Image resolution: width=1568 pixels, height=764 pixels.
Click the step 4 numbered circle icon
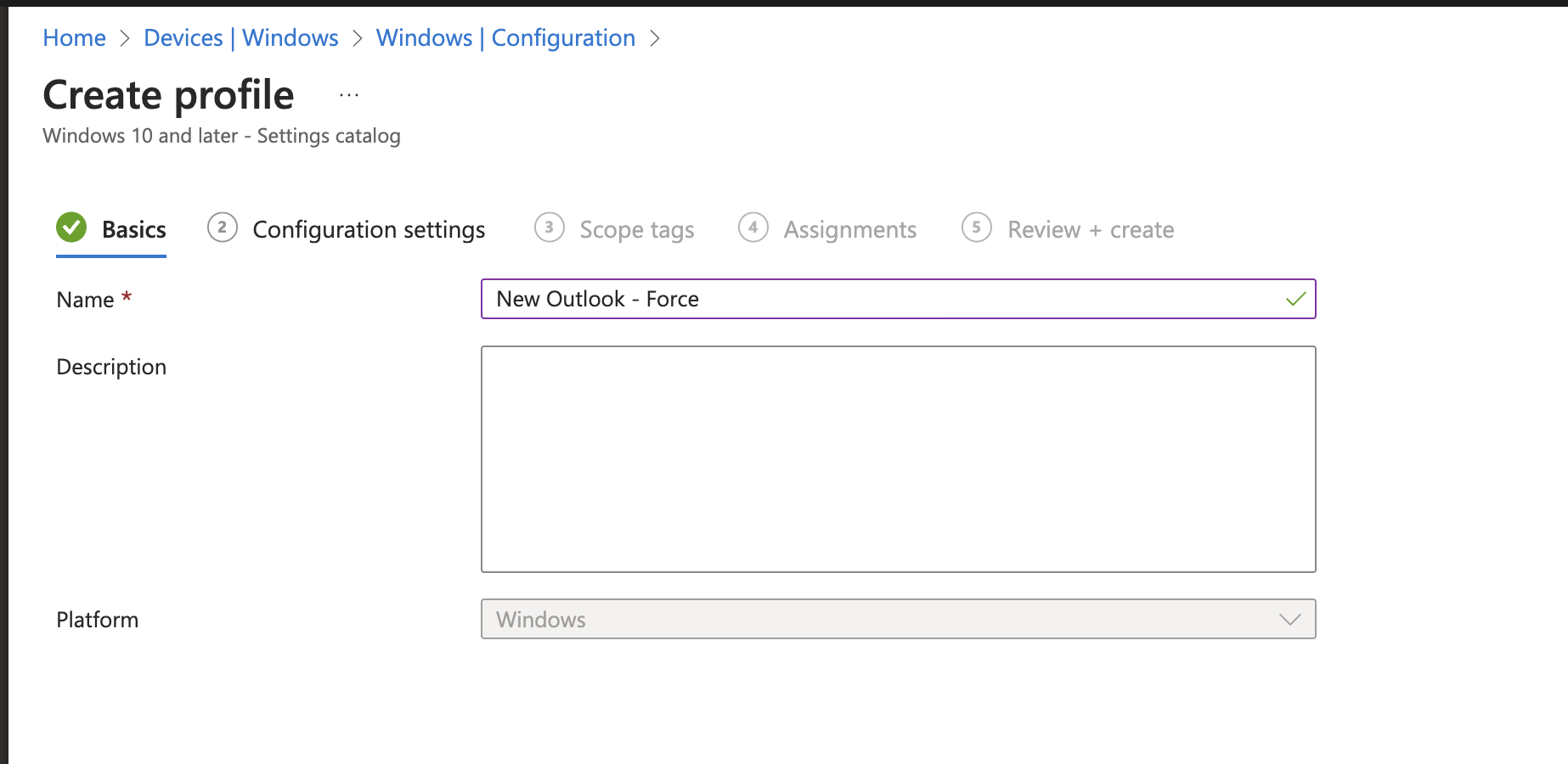[753, 228]
